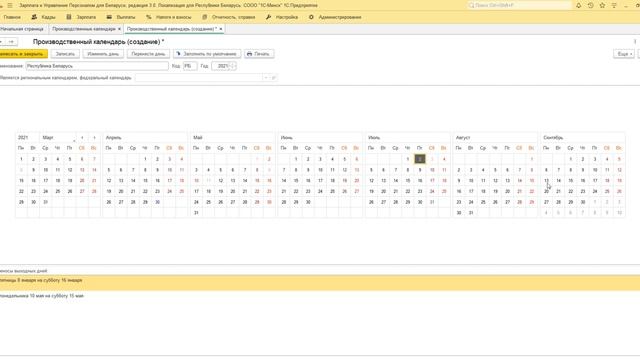Select June 30 in the calendar
Screen dimensions: 640x360
coord(308,202)
